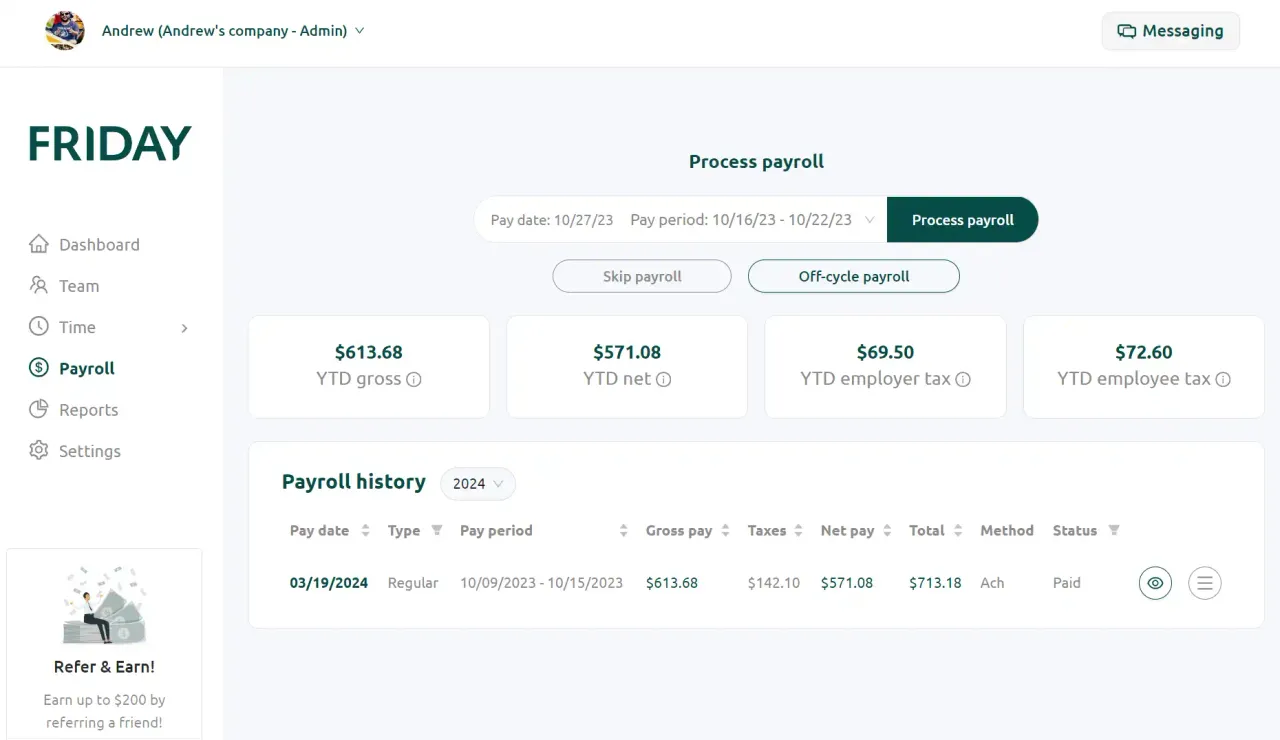Viewport: 1280px width, 740px height.
Task: Click the Refer & Earn money illustration
Action: [105, 603]
